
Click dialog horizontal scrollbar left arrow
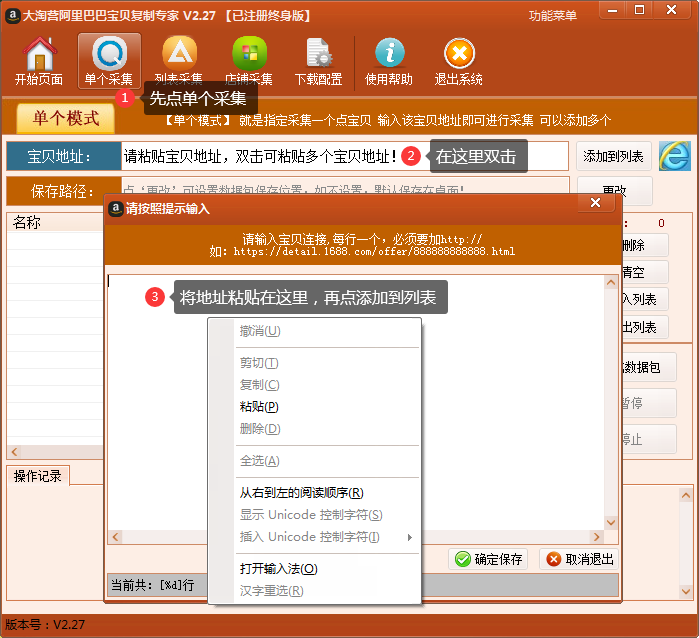[x=115, y=537]
